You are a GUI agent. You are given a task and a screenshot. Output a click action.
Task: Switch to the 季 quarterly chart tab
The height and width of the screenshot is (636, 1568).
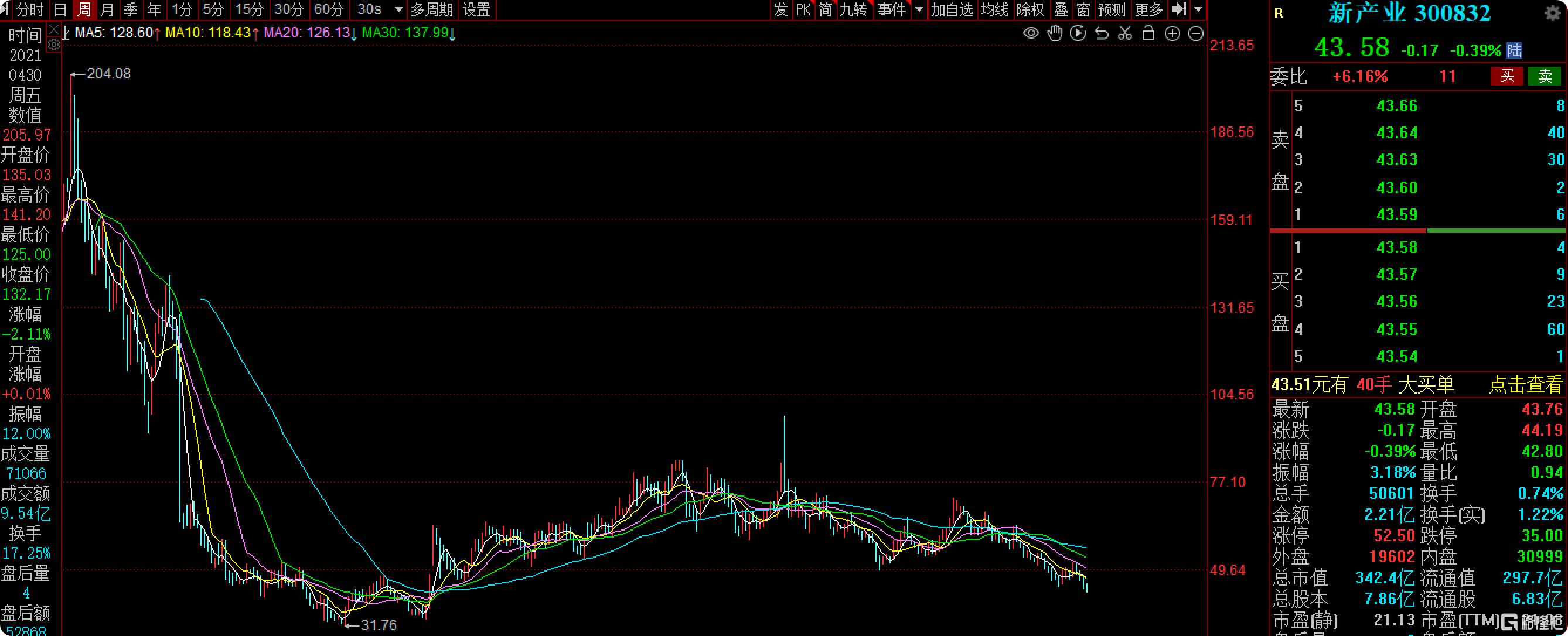130,9
